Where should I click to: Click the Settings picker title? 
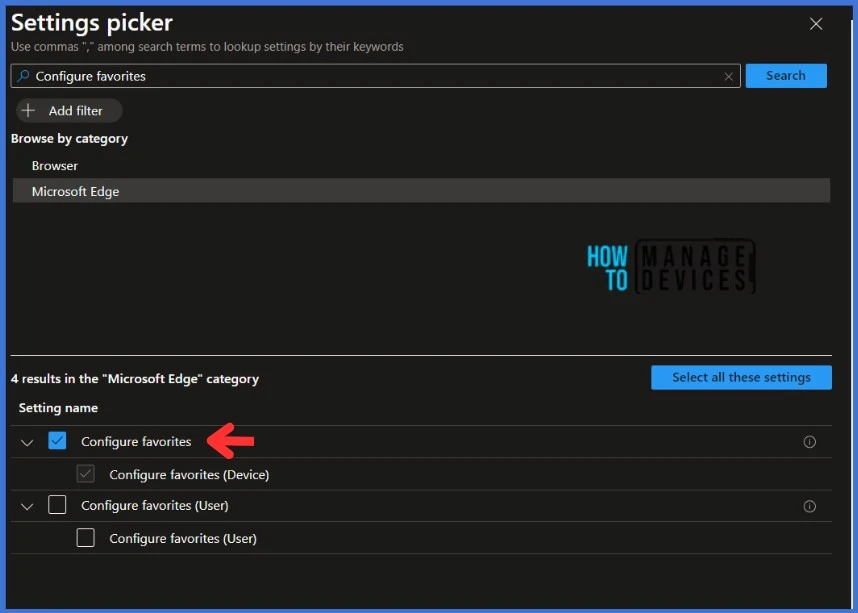(x=92, y=23)
